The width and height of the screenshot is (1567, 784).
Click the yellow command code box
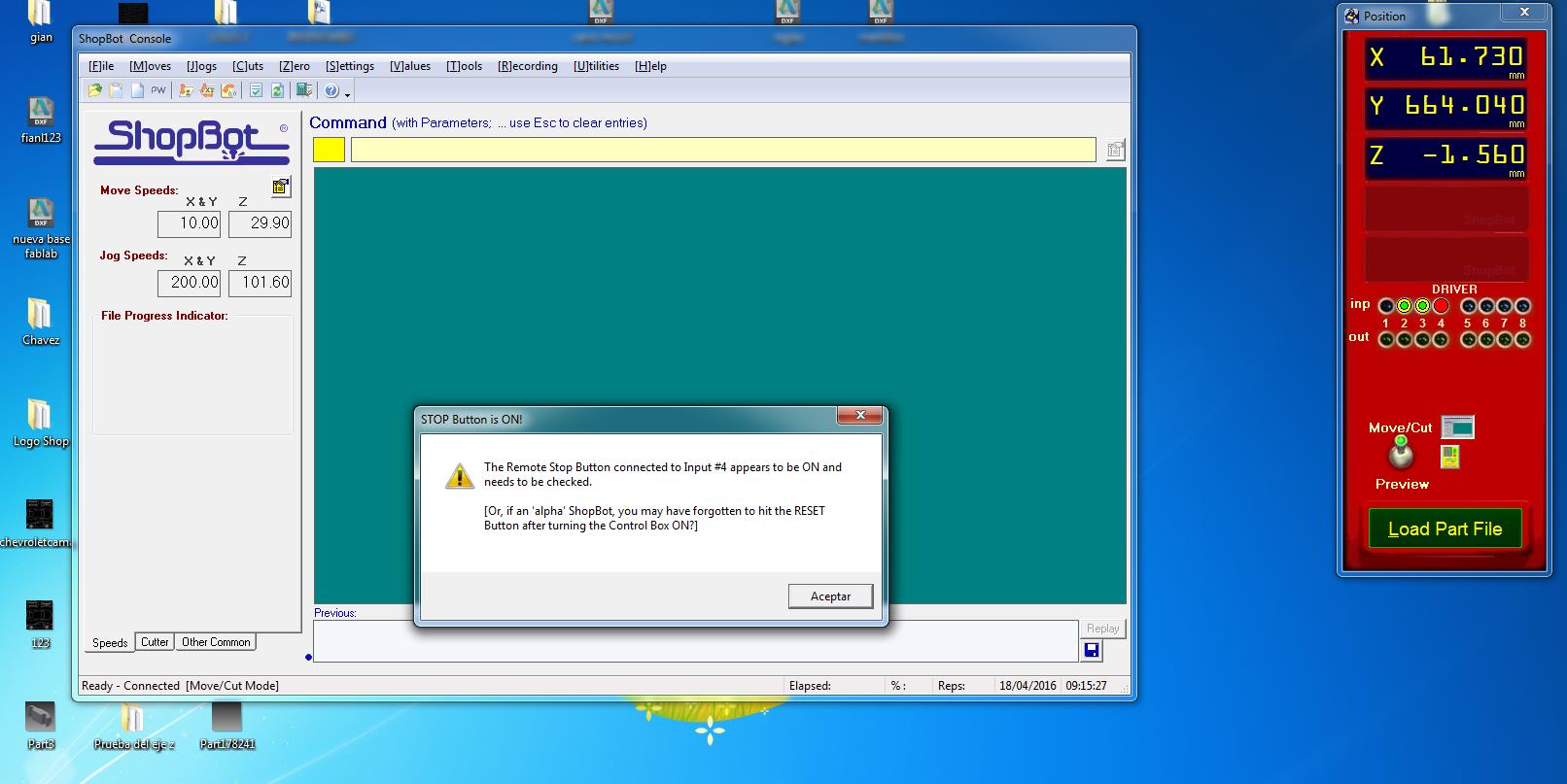329,150
